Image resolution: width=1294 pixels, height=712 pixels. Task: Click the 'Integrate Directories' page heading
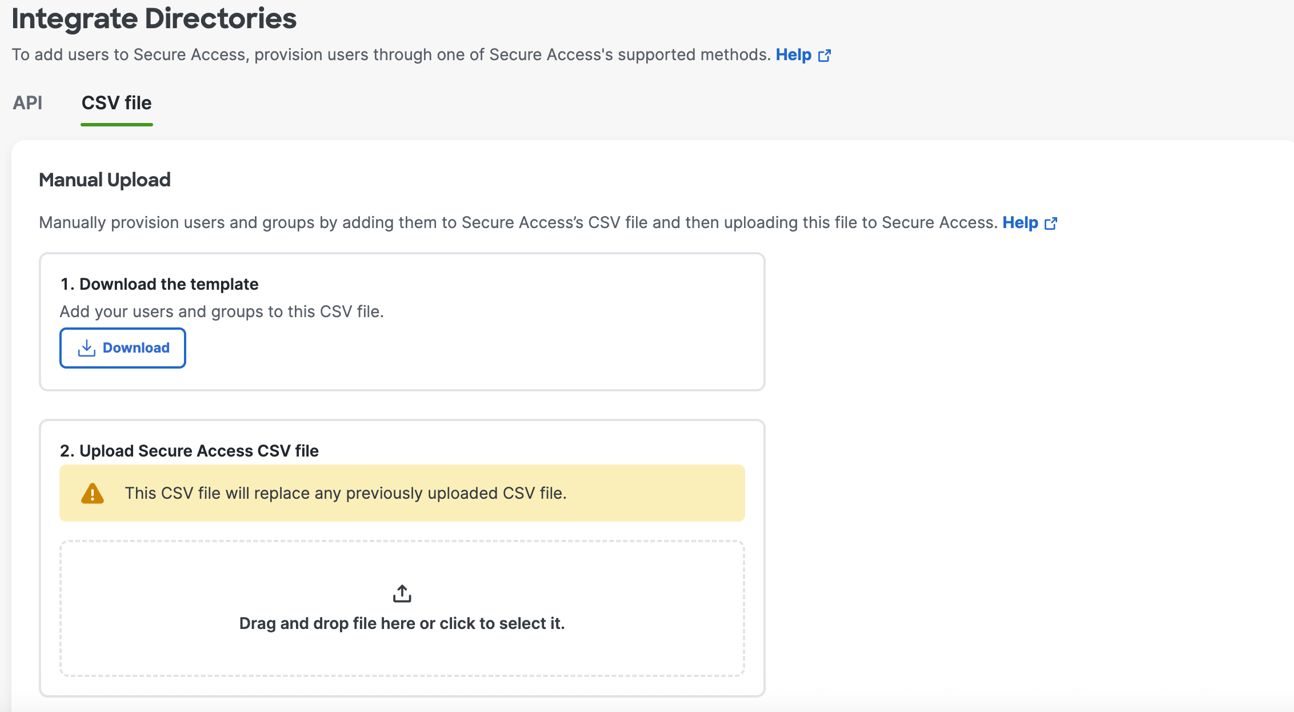coord(154,18)
